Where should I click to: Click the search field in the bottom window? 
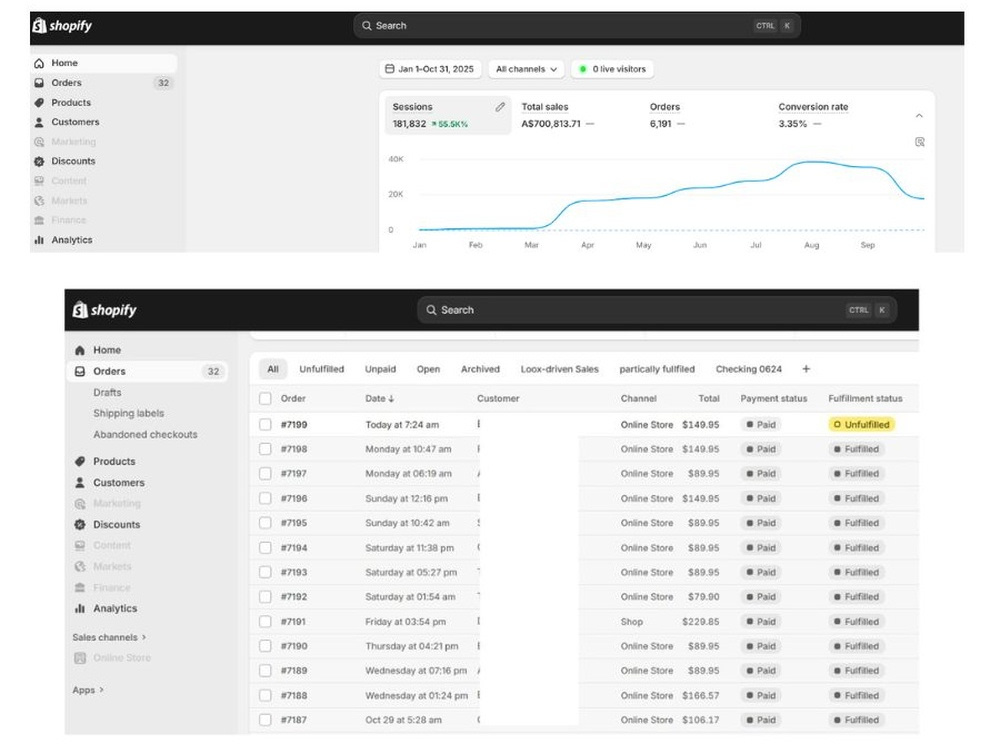(657, 310)
